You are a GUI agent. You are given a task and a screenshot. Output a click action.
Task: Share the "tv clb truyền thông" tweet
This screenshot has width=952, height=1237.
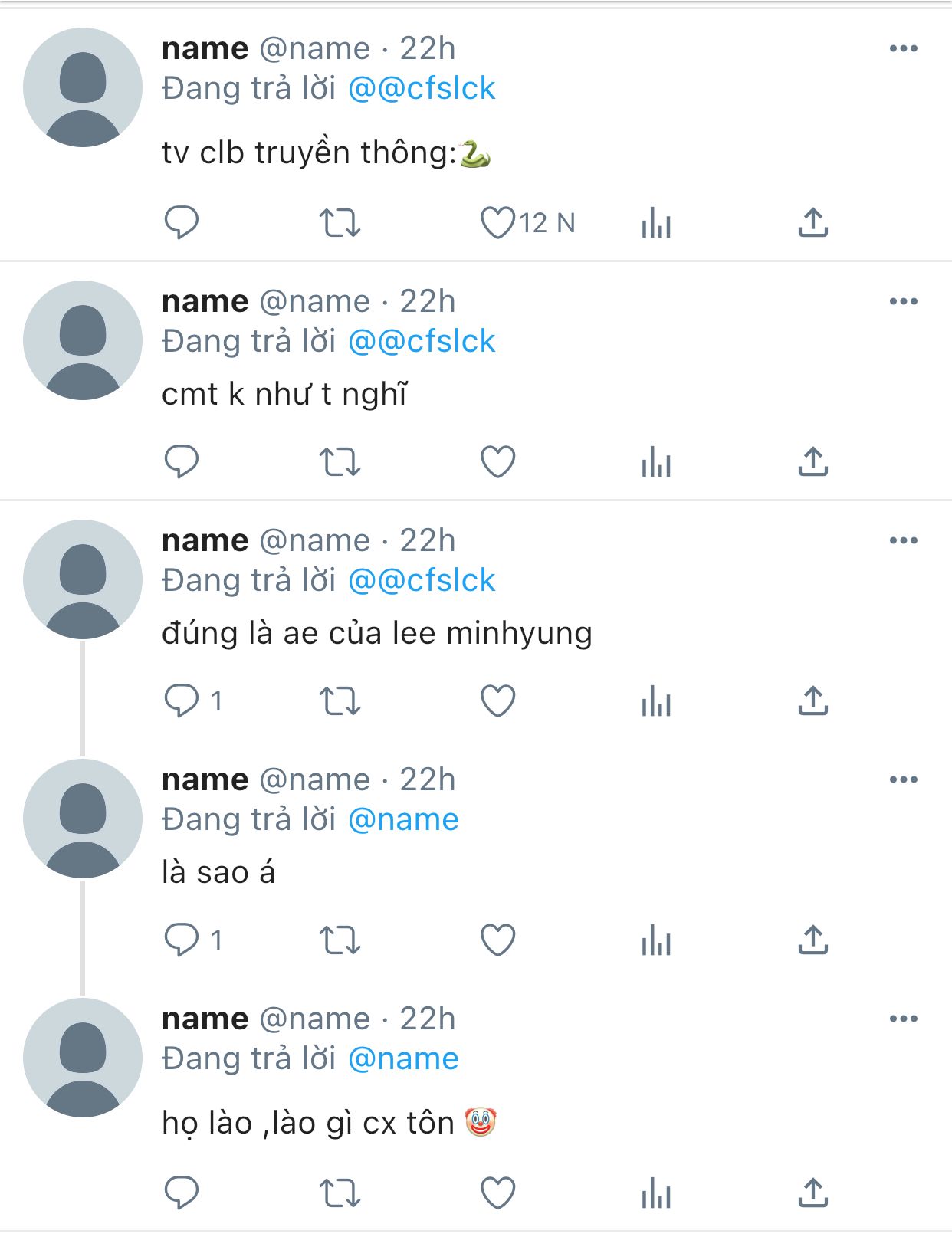813,223
